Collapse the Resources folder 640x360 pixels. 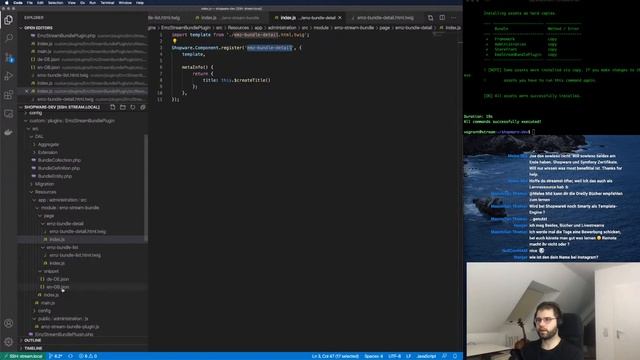click(45, 192)
